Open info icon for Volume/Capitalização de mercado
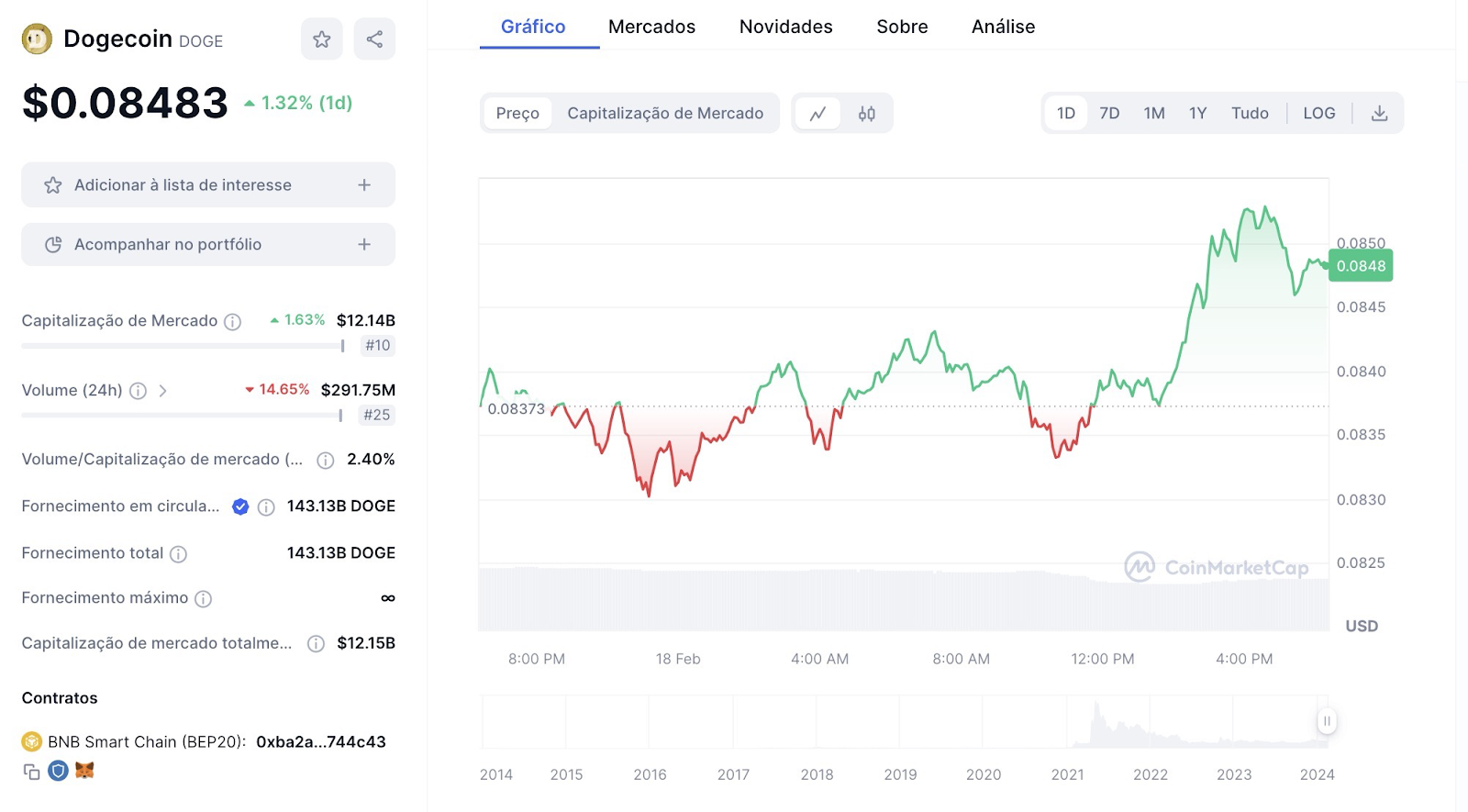This screenshot has height=812, width=1468. pyautogui.click(x=325, y=461)
